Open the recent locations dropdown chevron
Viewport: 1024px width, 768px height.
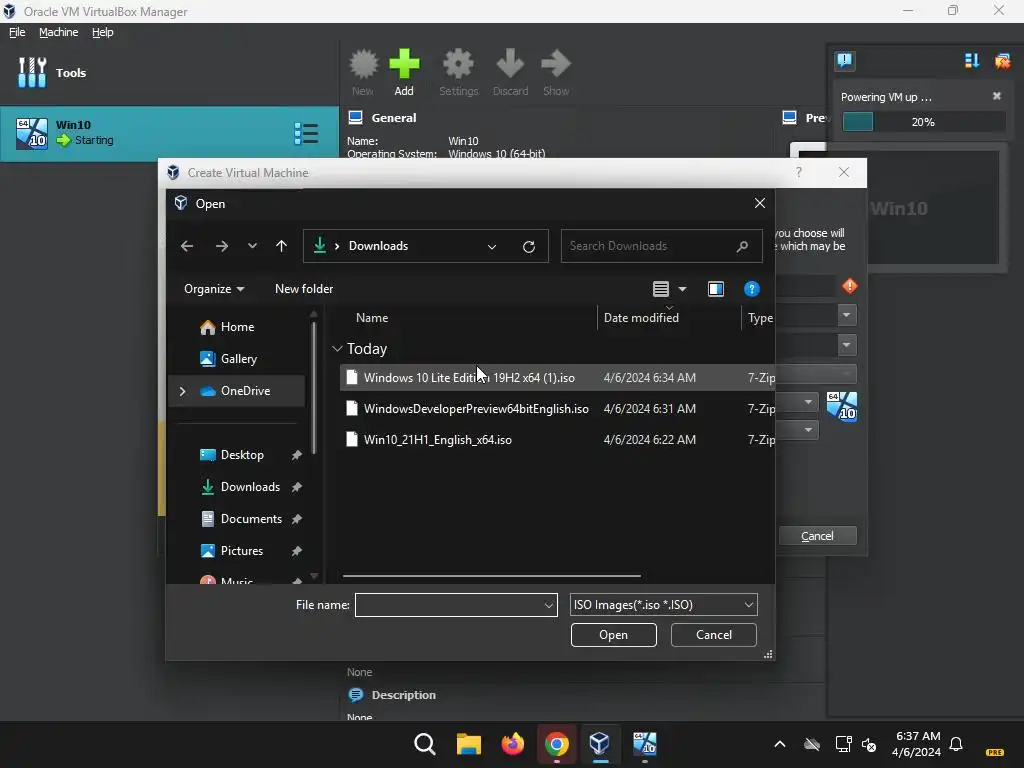252,246
